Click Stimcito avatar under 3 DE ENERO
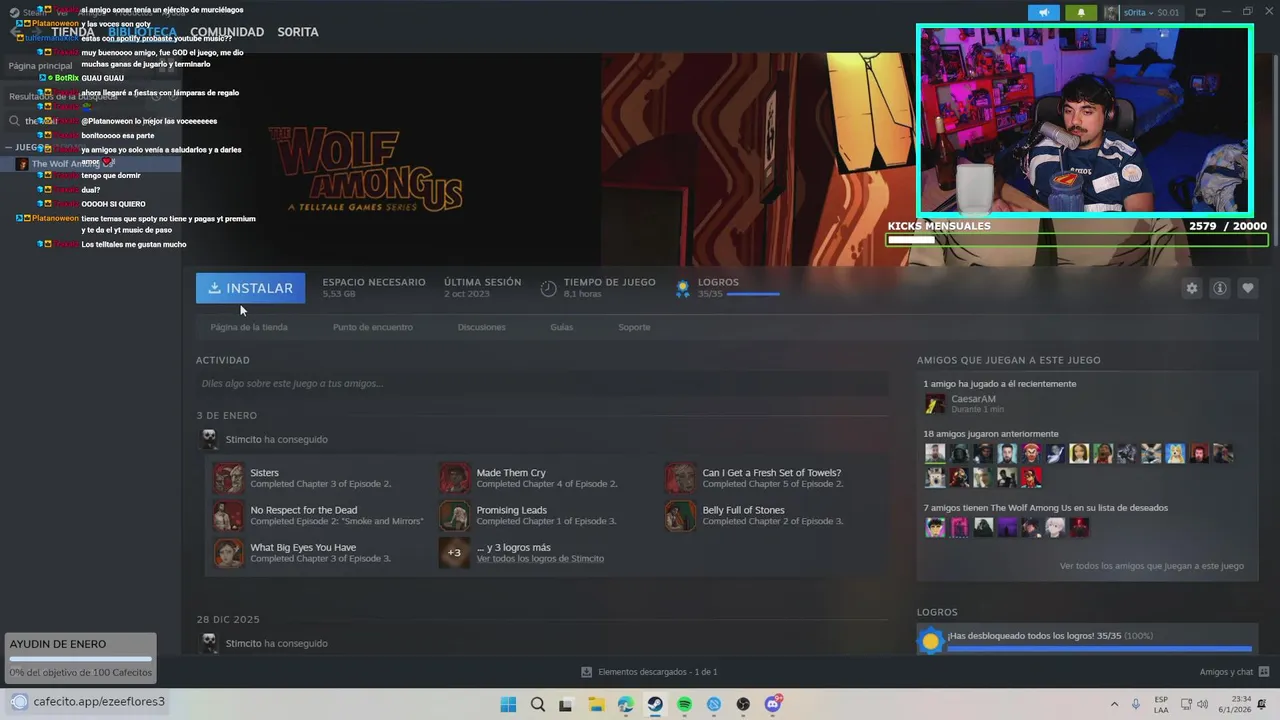Screen dimensions: 1280x720 pos(209,439)
